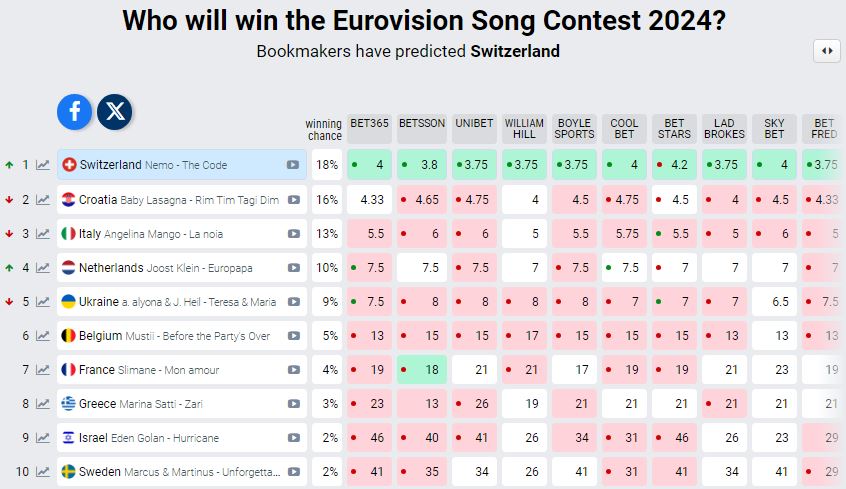Open odds history chart for Ukraine

(43, 302)
